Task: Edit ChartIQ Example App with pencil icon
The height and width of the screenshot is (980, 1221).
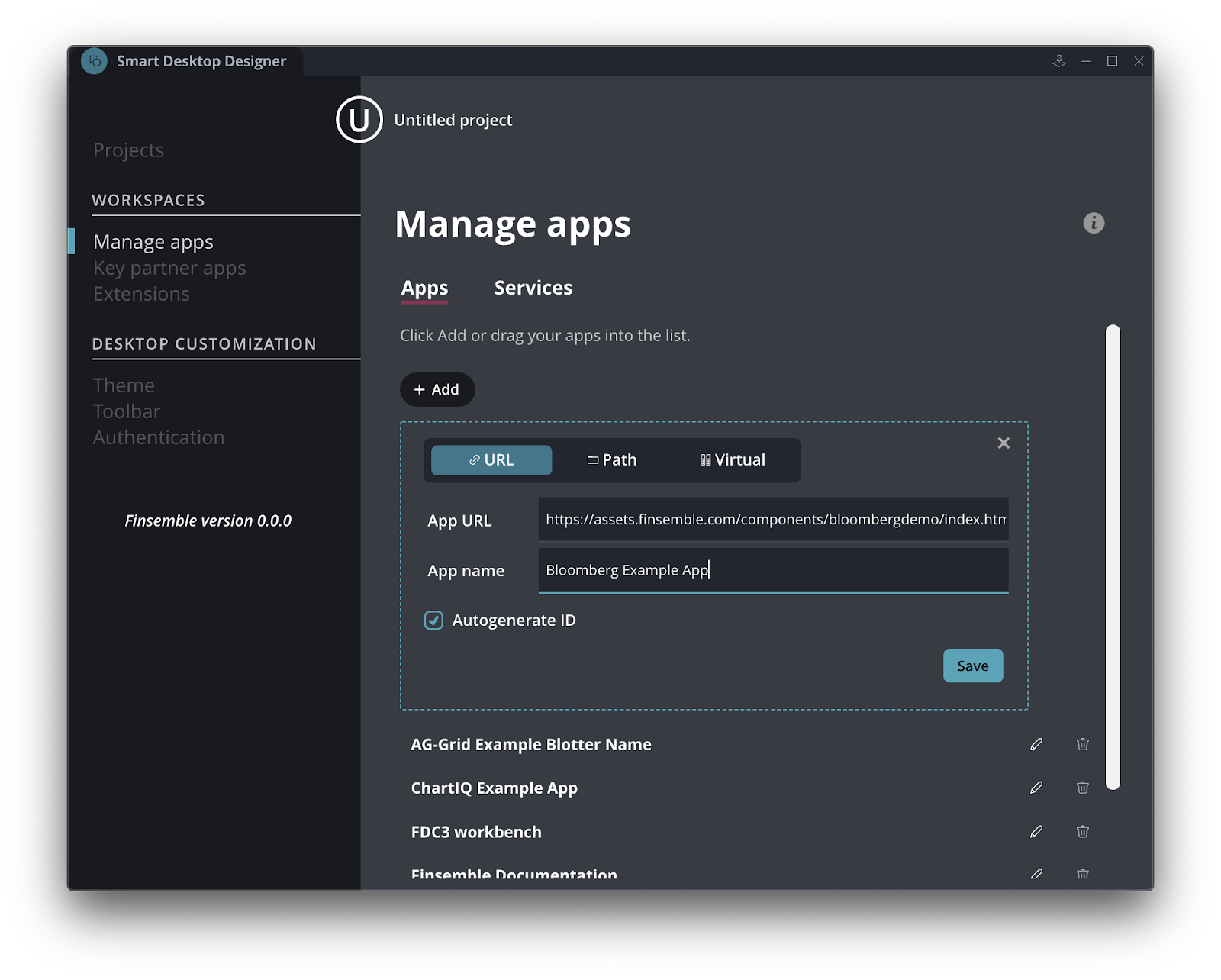Action: point(1036,788)
